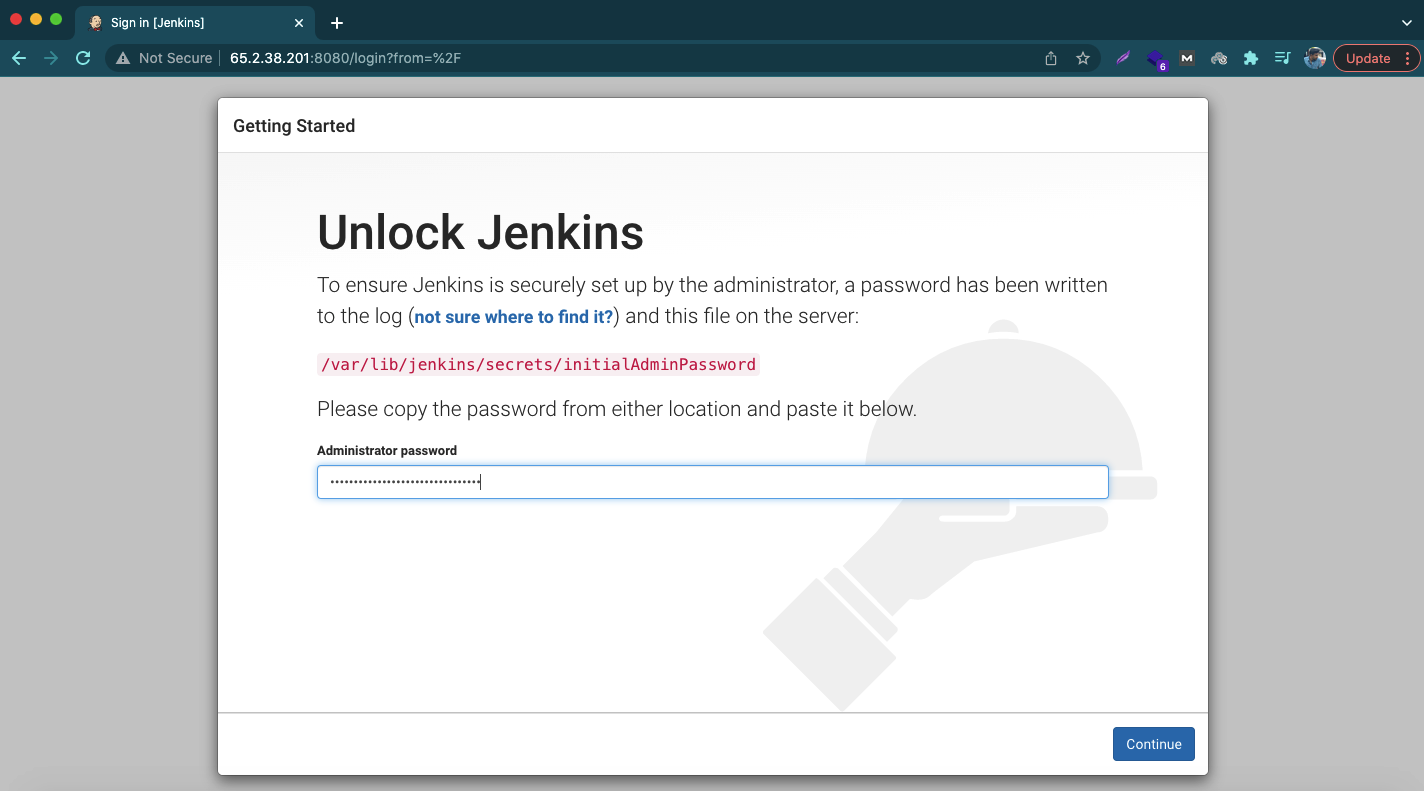
Task: Close the Sign in [Jenkins] tab
Action: (298, 22)
